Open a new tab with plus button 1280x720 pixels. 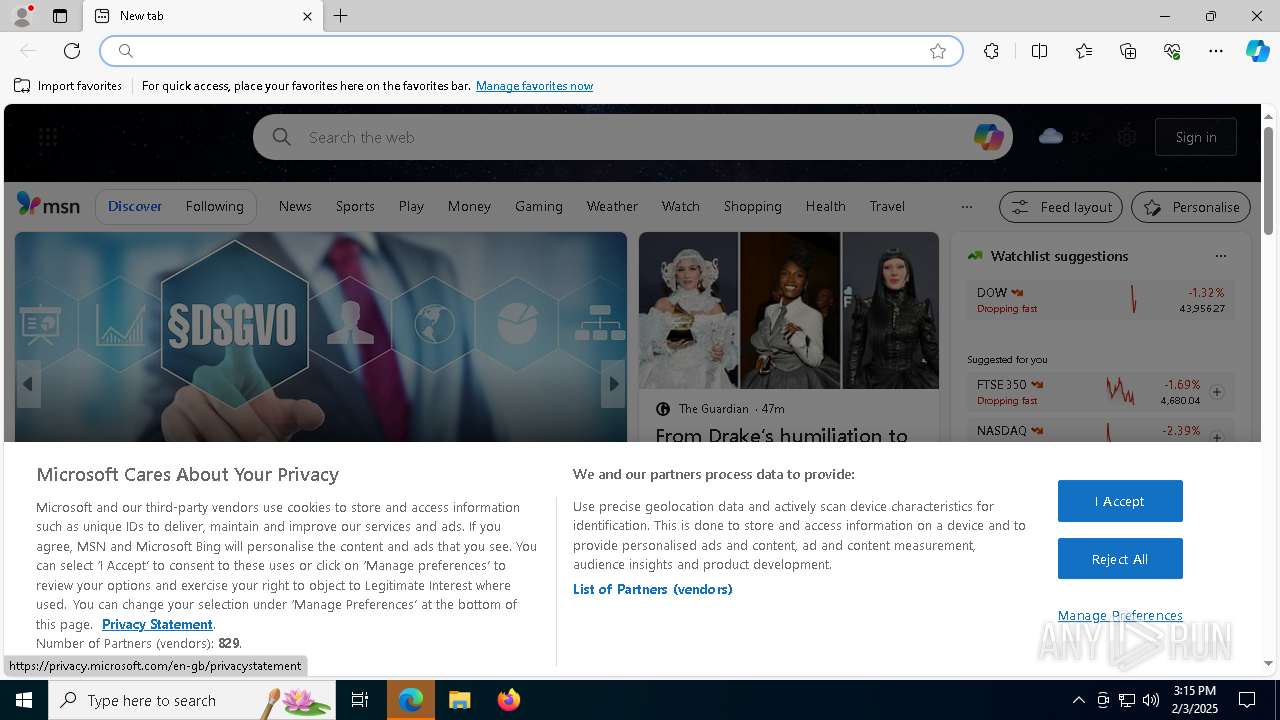click(x=341, y=16)
